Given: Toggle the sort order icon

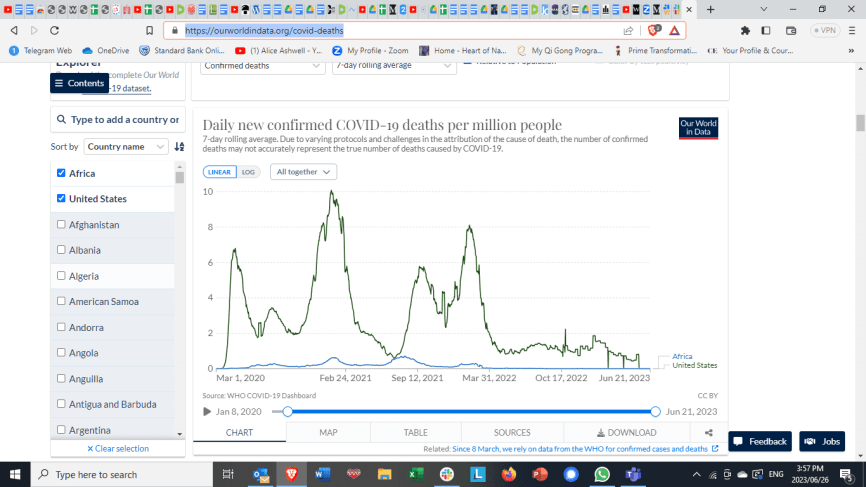Looking at the screenshot, I should coord(179,147).
